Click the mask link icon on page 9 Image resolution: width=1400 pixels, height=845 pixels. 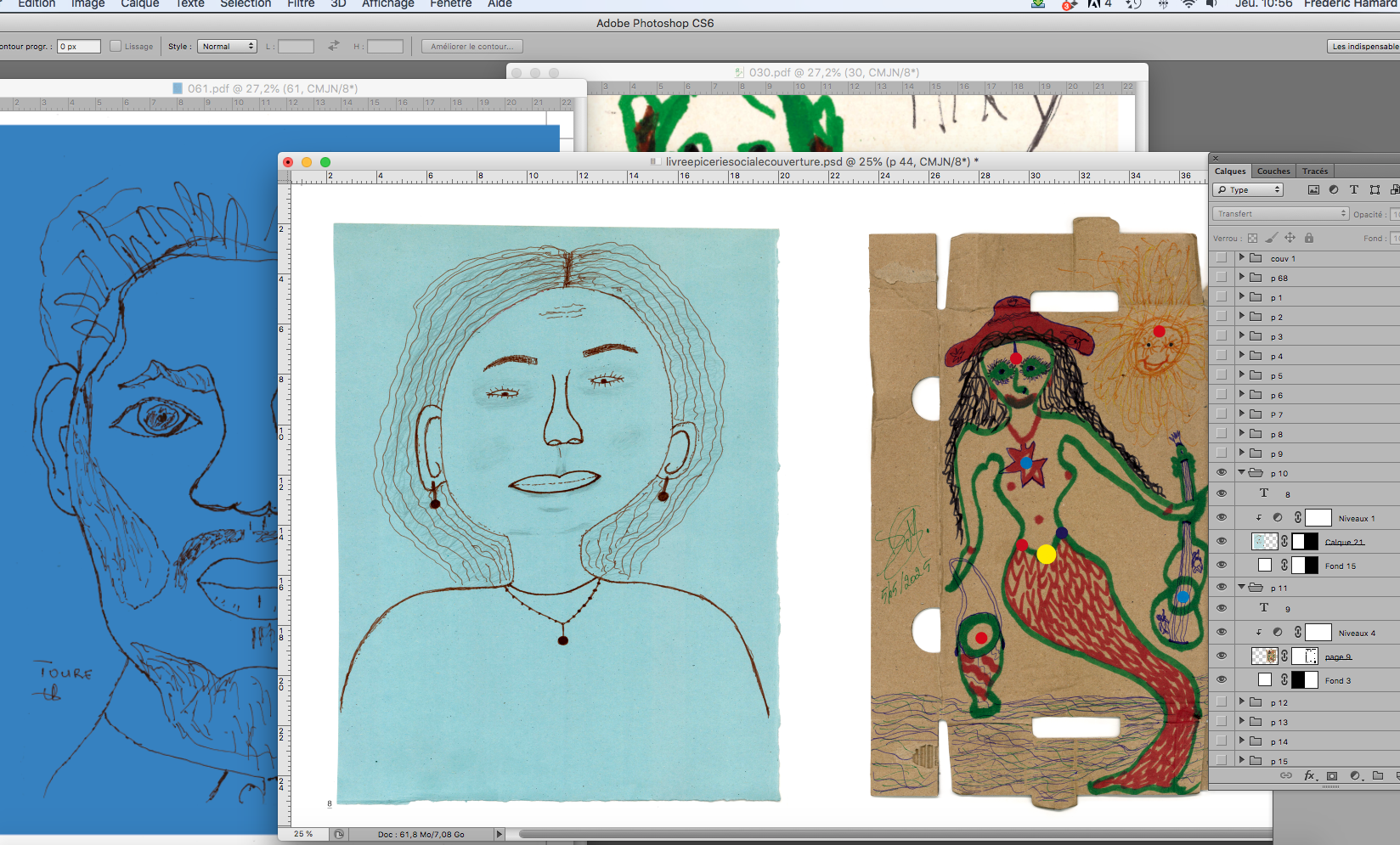click(1284, 656)
